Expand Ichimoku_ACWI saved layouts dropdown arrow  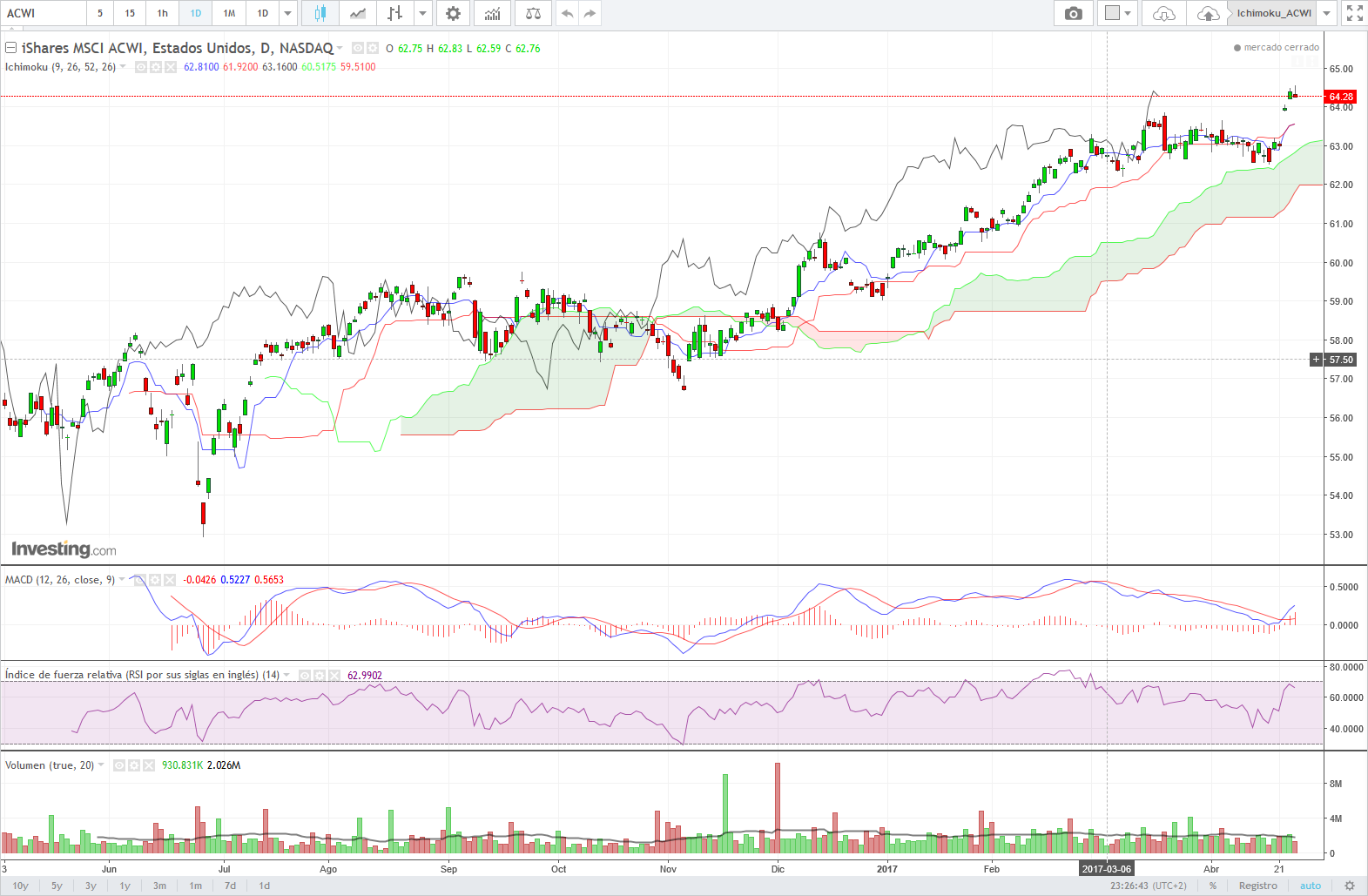[x=1327, y=13]
